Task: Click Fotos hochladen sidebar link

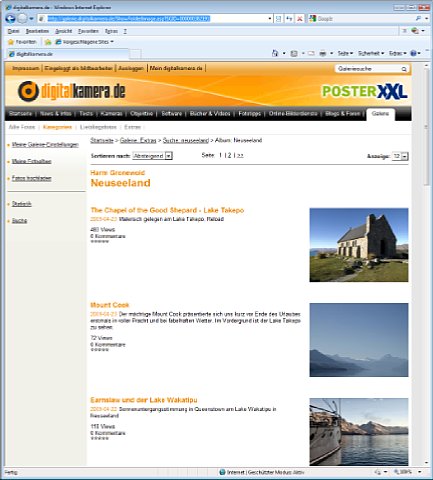Action: [x=32, y=178]
